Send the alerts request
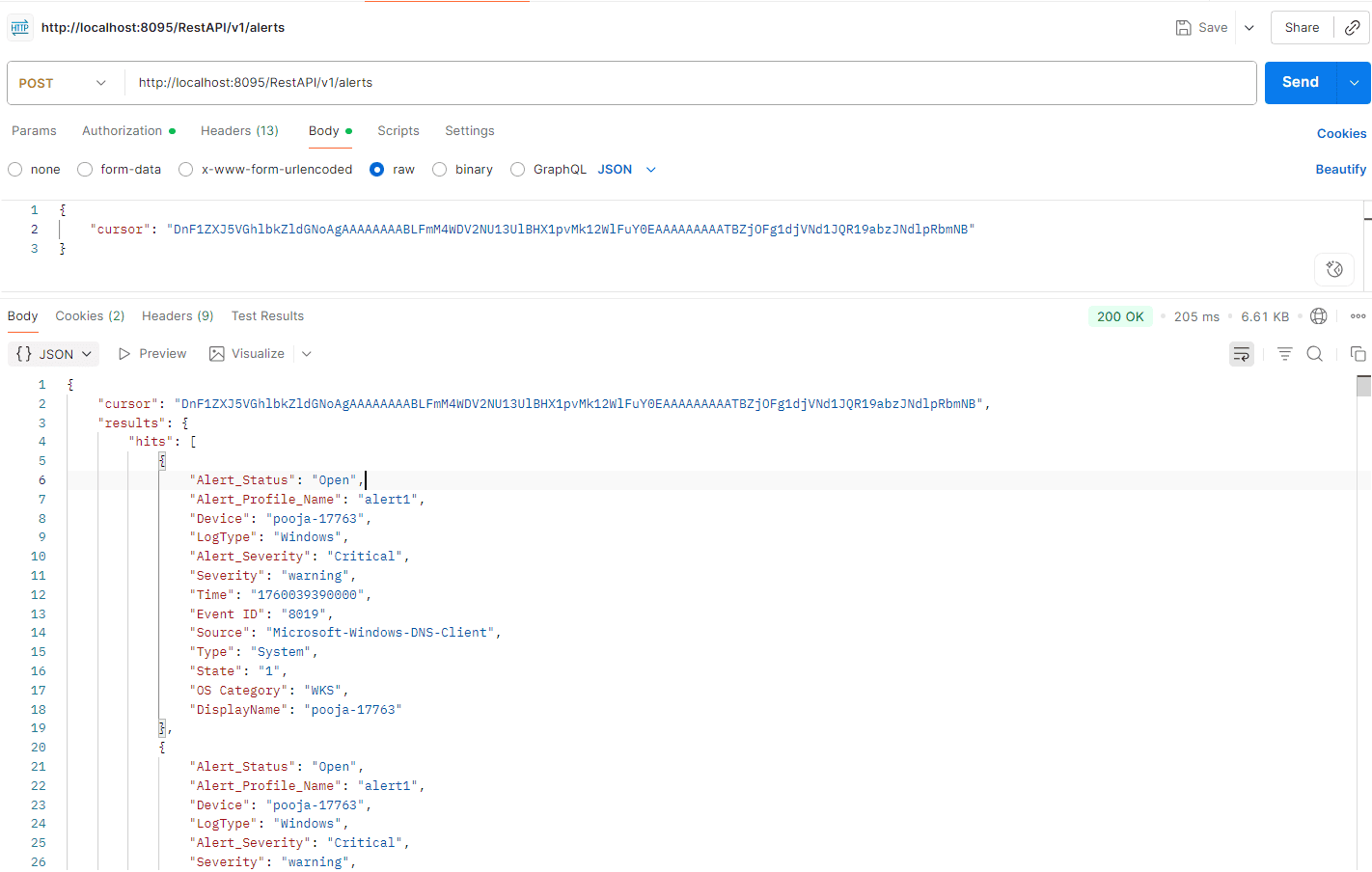 [1300, 82]
